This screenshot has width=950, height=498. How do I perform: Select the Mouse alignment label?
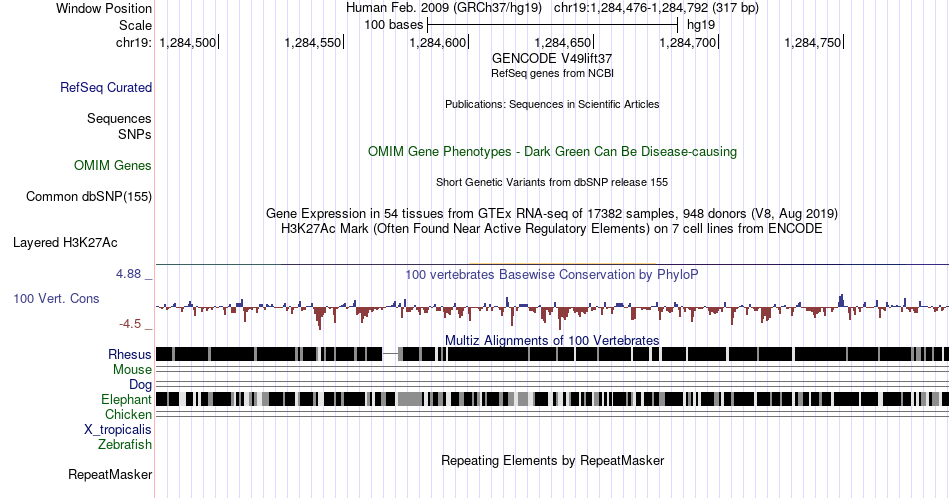coord(132,370)
